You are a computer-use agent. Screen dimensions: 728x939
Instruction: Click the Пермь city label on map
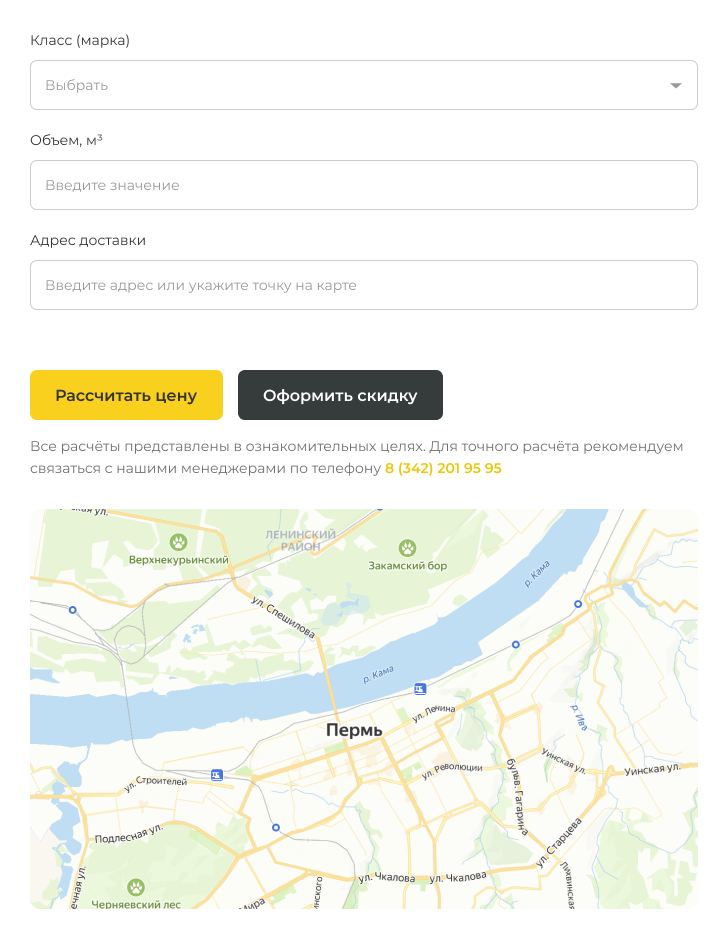354,731
